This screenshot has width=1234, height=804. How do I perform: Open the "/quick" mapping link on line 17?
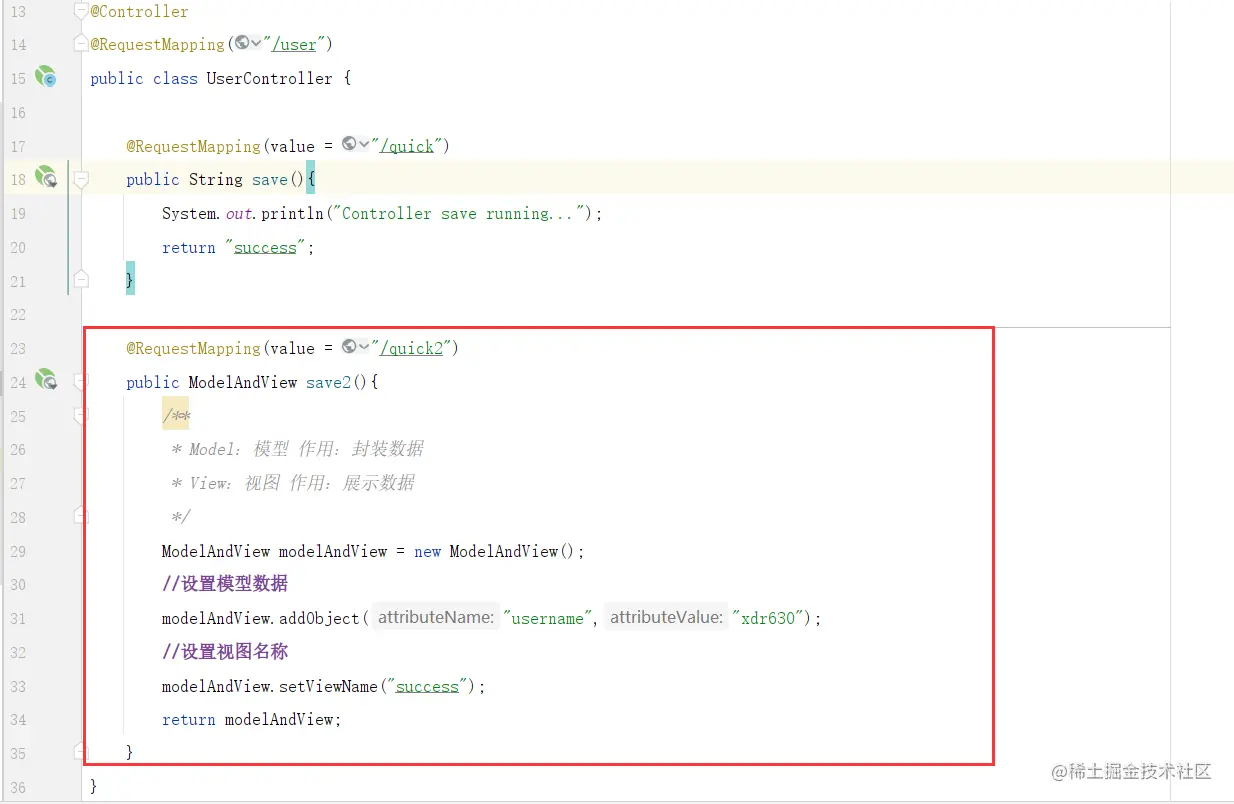(407, 146)
